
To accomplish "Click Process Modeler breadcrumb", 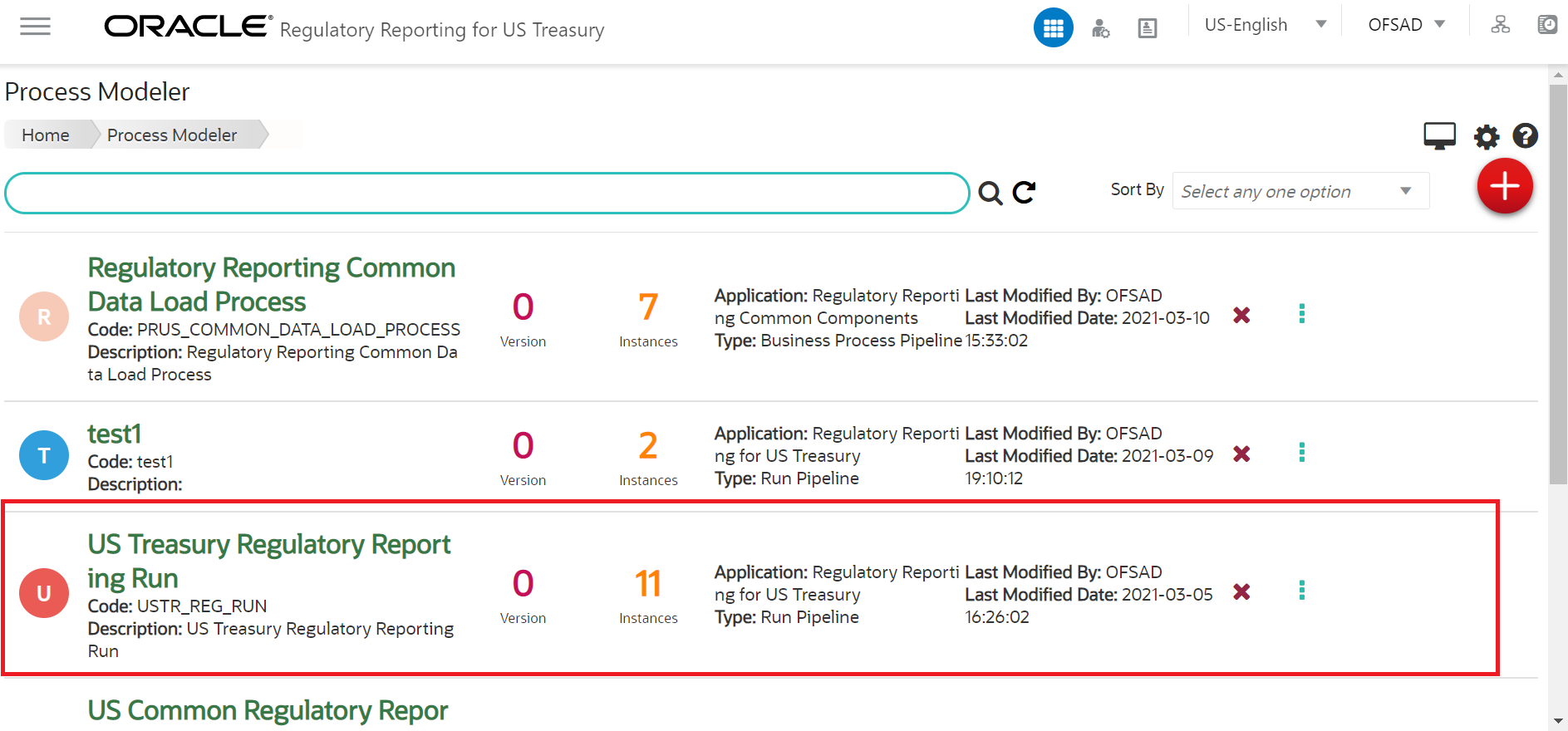I will pos(172,135).
